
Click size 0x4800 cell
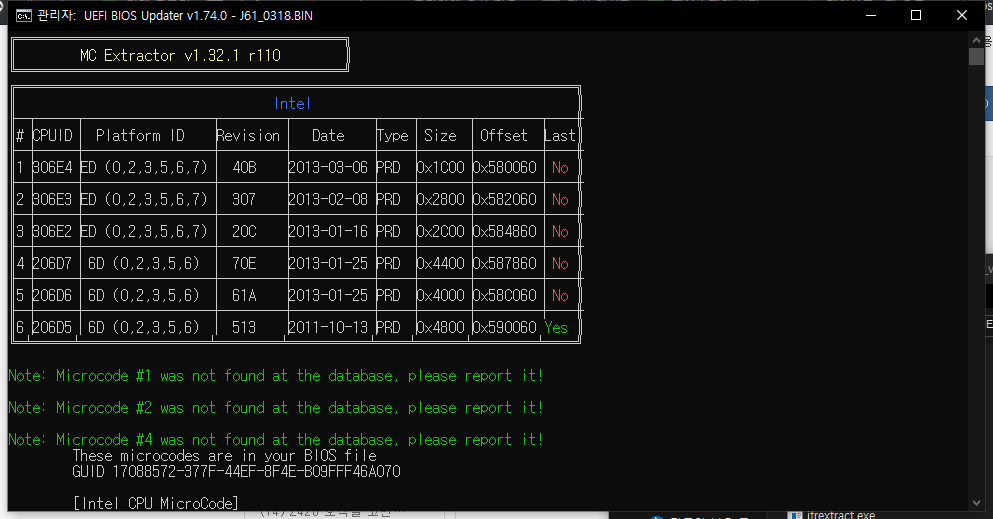[441, 327]
